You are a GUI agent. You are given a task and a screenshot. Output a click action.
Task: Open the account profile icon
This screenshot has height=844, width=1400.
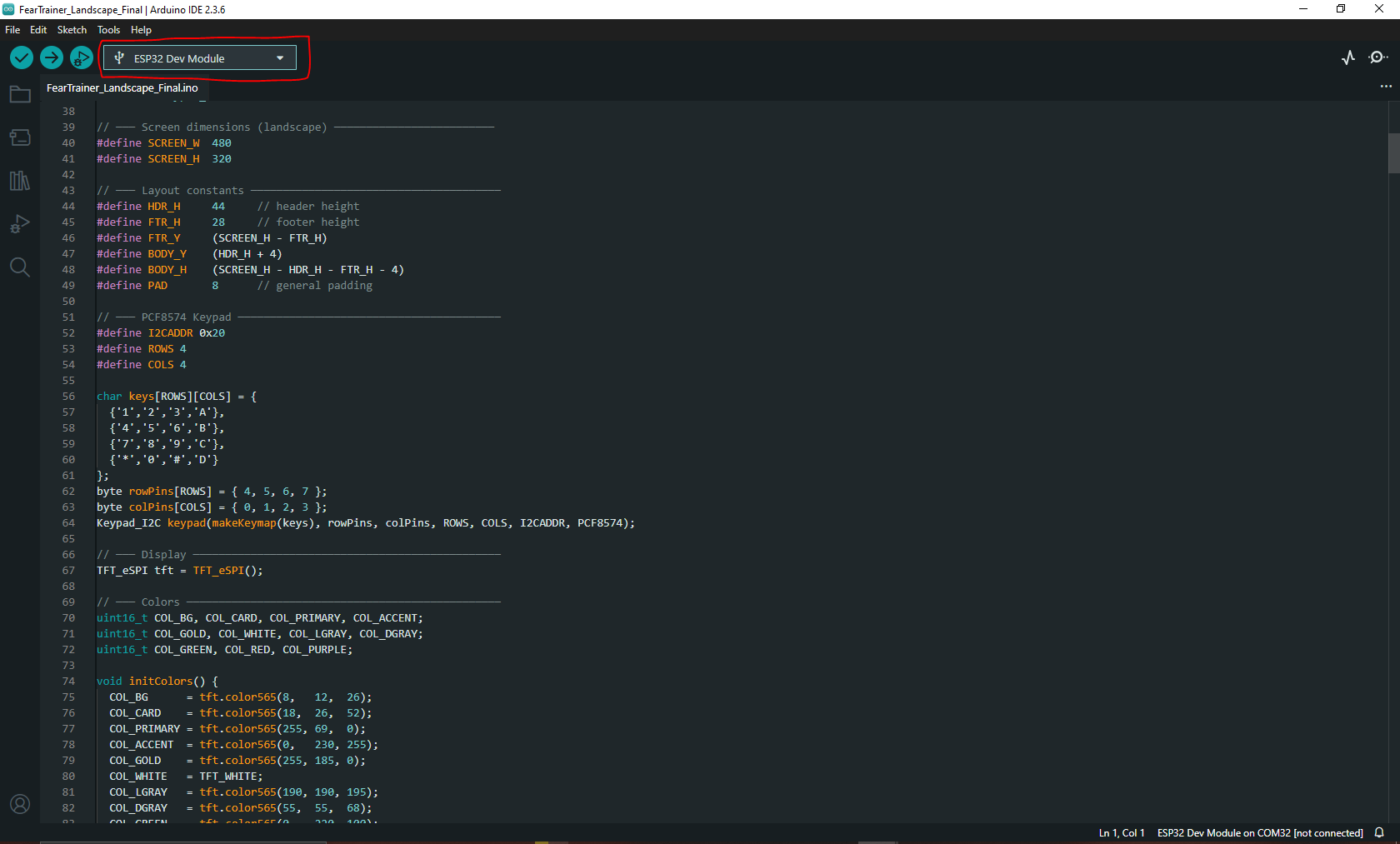click(20, 804)
